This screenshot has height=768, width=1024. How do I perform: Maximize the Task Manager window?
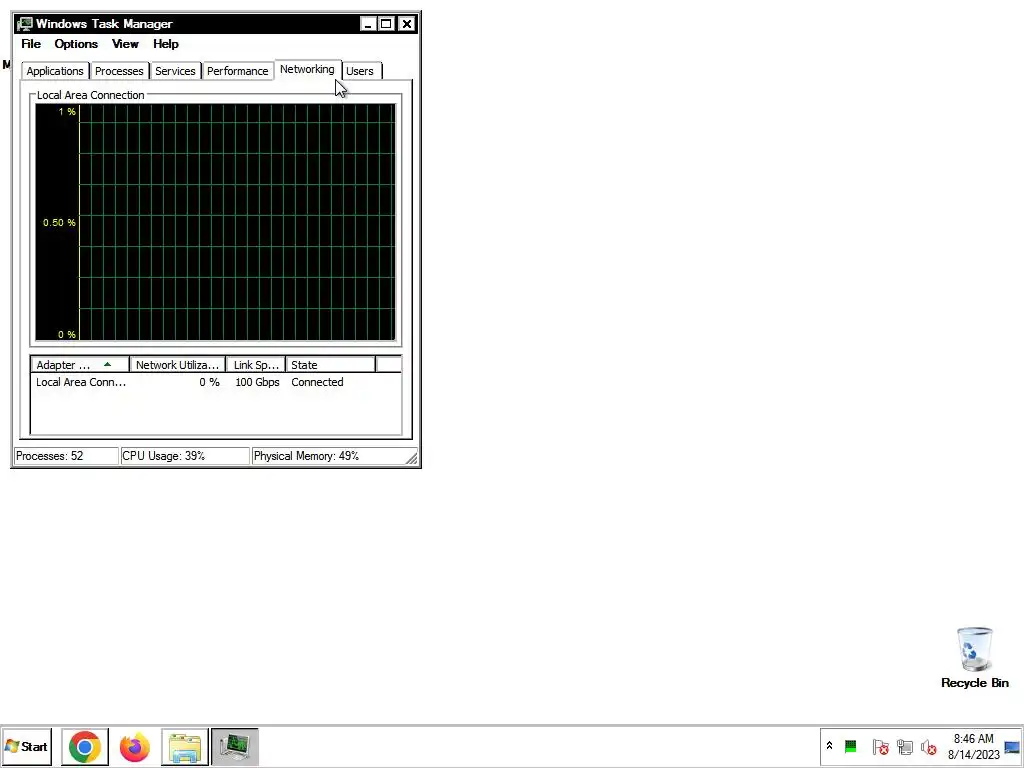pyautogui.click(x=386, y=24)
